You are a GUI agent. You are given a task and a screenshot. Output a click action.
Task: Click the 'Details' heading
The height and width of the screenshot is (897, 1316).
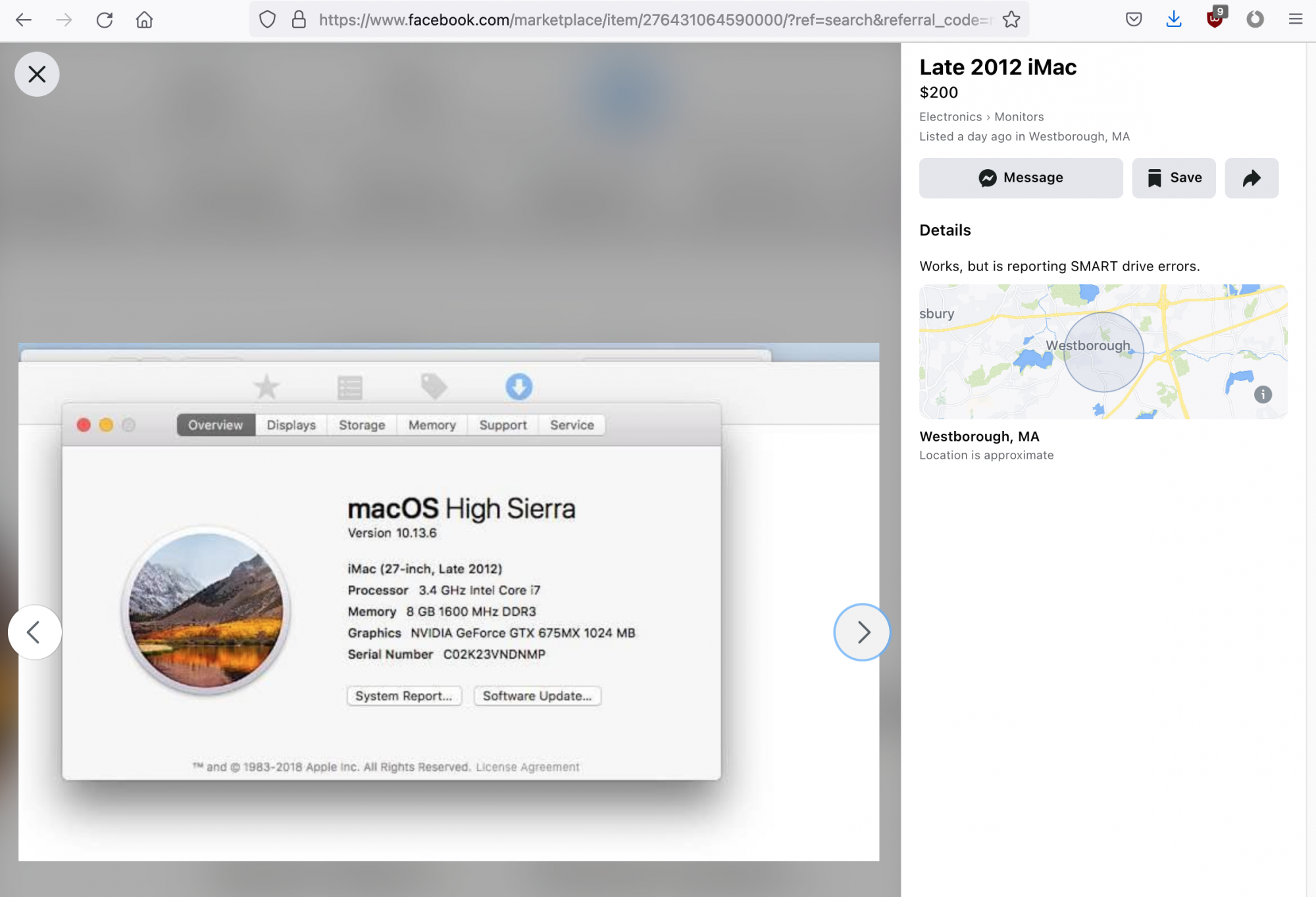point(945,230)
